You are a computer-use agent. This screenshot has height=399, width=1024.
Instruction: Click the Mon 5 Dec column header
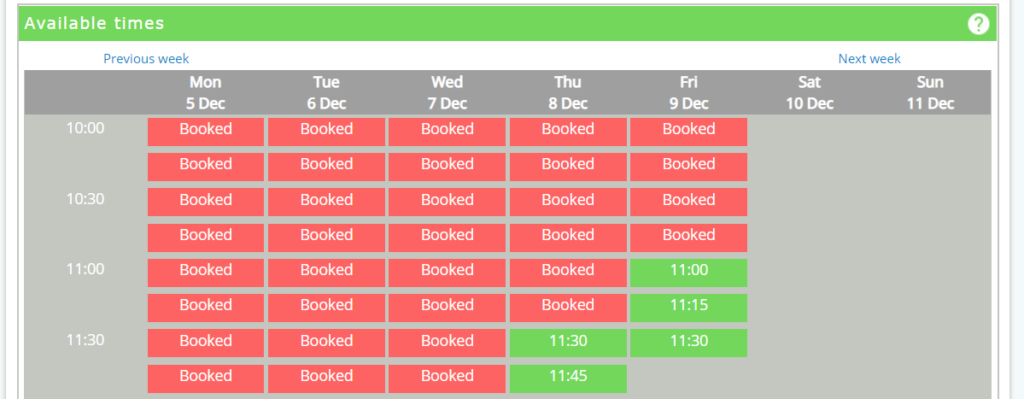(x=206, y=93)
